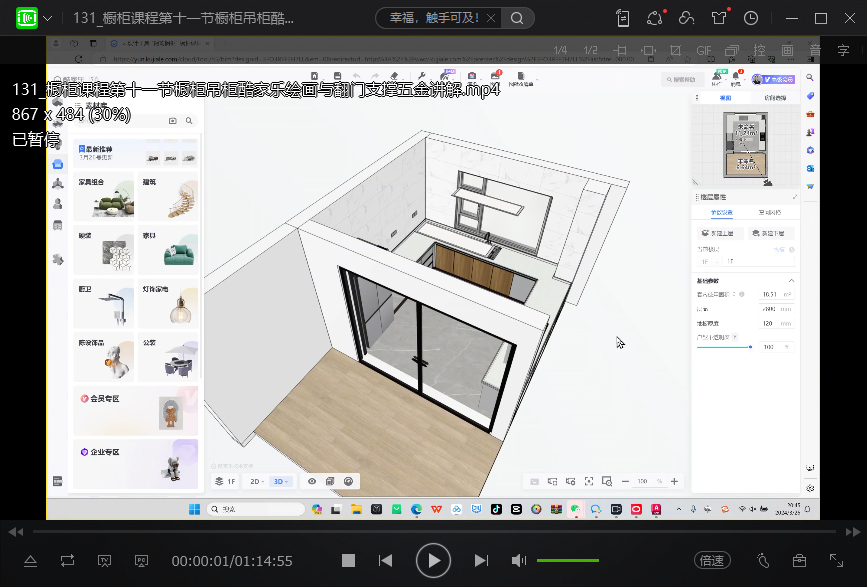The width and height of the screenshot is (867, 587).
Task: Open the 音 audio settings
Action: click(815, 50)
